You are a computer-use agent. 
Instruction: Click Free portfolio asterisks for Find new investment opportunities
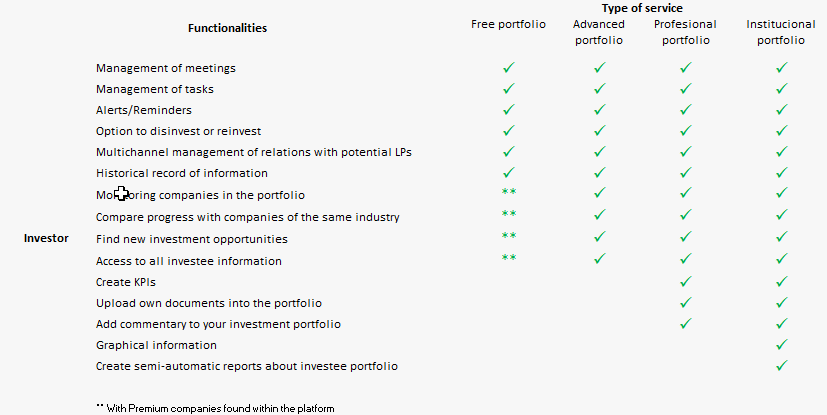[508, 236]
